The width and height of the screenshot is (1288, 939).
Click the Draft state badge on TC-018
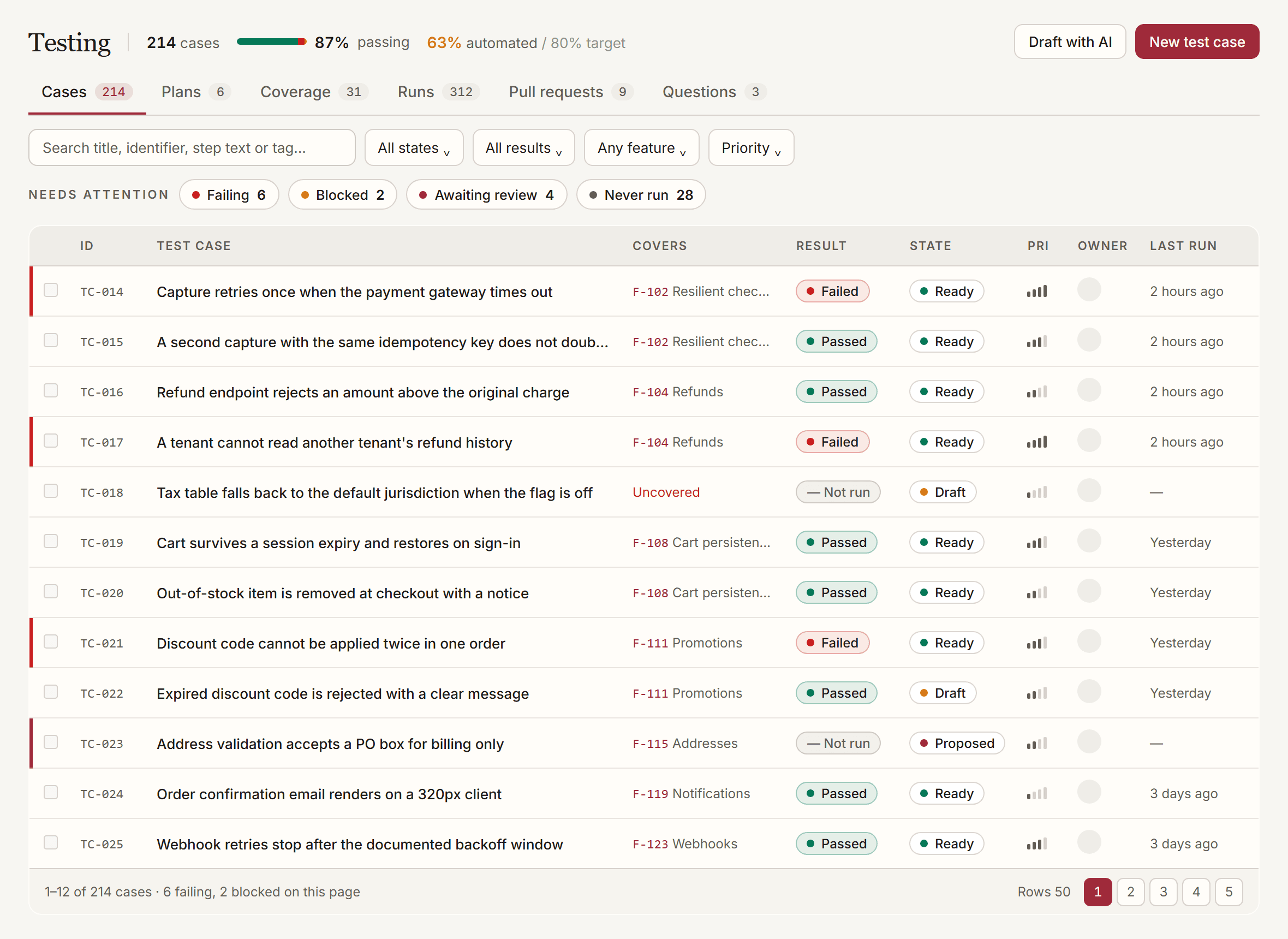(x=943, y=492)
